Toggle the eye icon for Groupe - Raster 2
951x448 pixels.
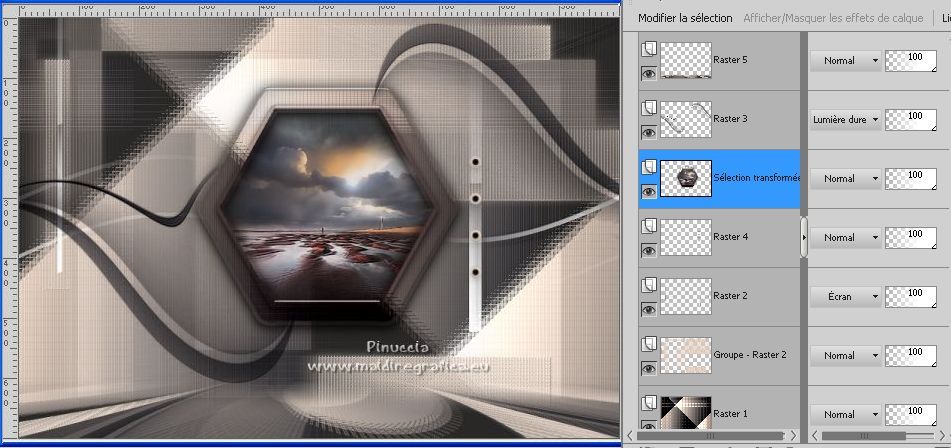coord(649,369)
